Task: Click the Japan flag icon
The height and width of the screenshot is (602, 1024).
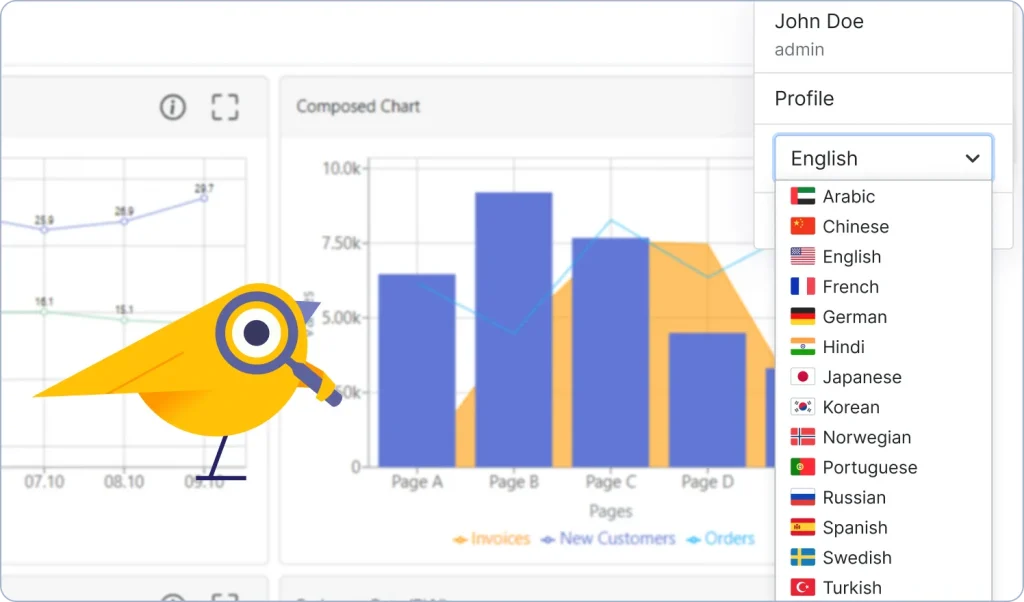Action: (803, 376)
